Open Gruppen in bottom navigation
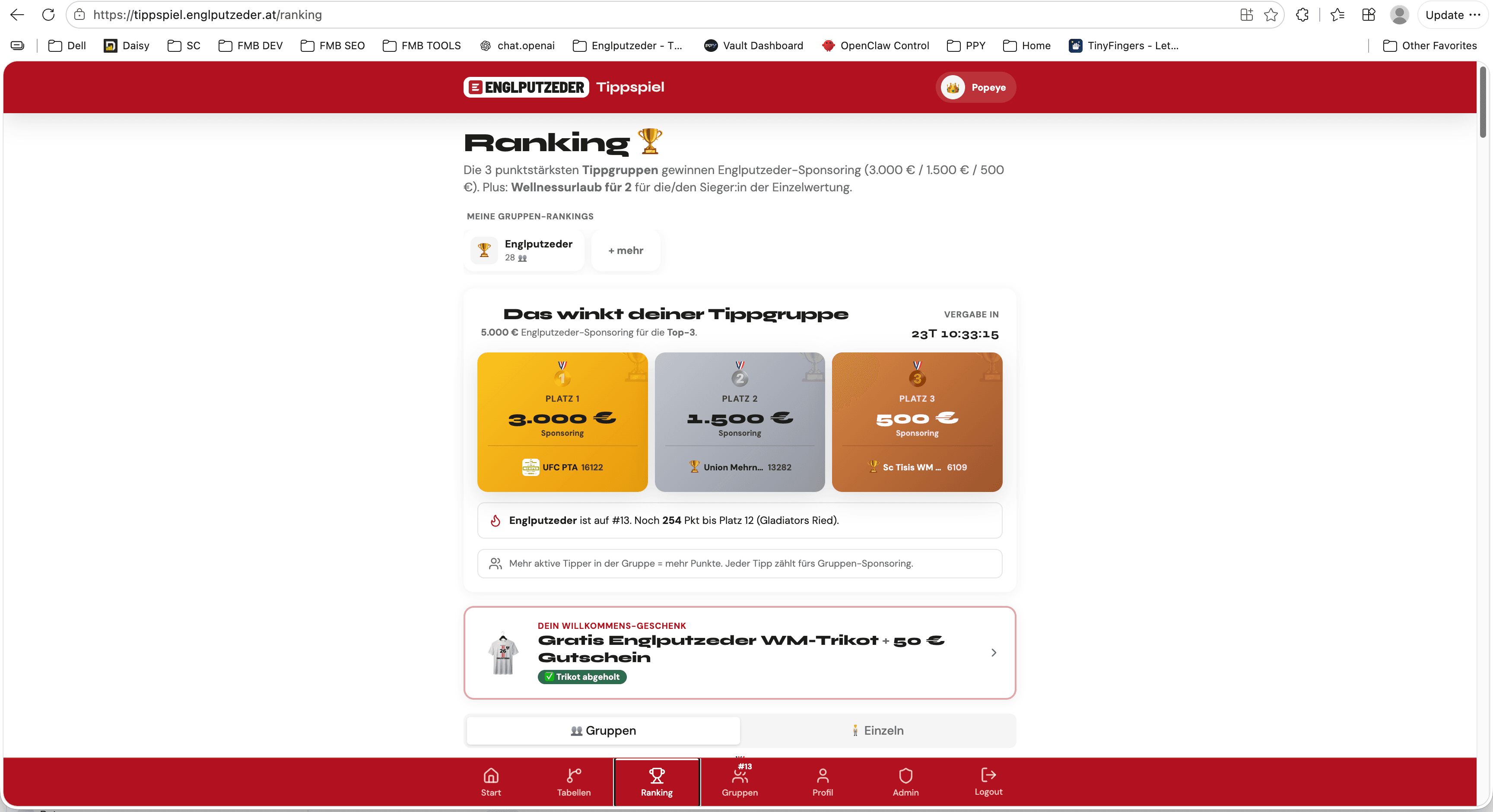The width and height of the screenshot is (1493, 812). pos(740,783)
